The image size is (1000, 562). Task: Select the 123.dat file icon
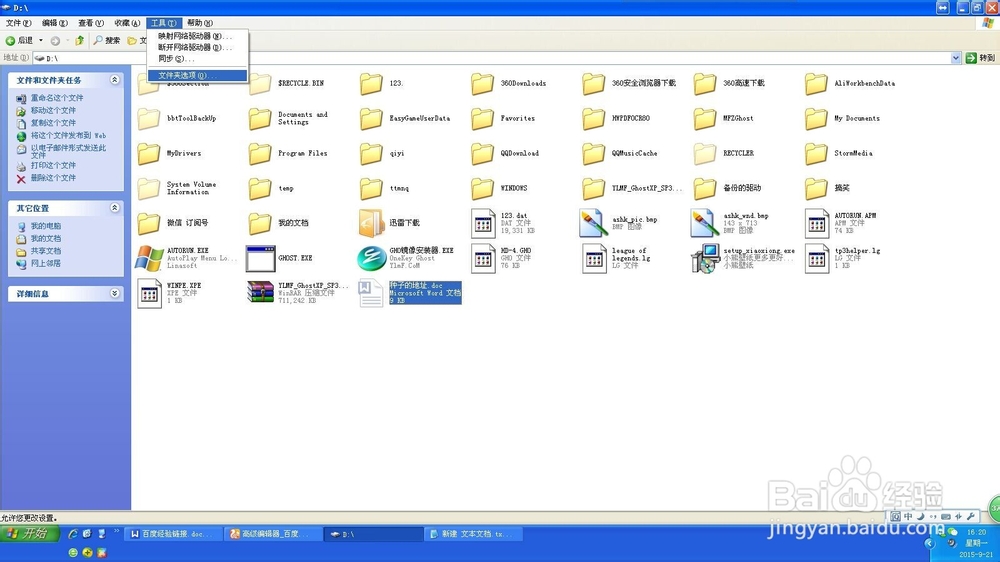[483, 224]
